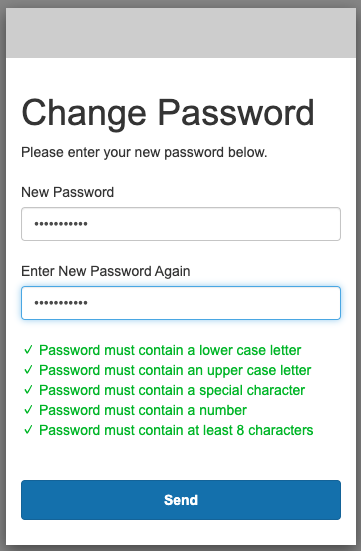This screenshot has width=361, height=551.
Task: Select the Enter New Password Again field
Action: click(181, 303)
